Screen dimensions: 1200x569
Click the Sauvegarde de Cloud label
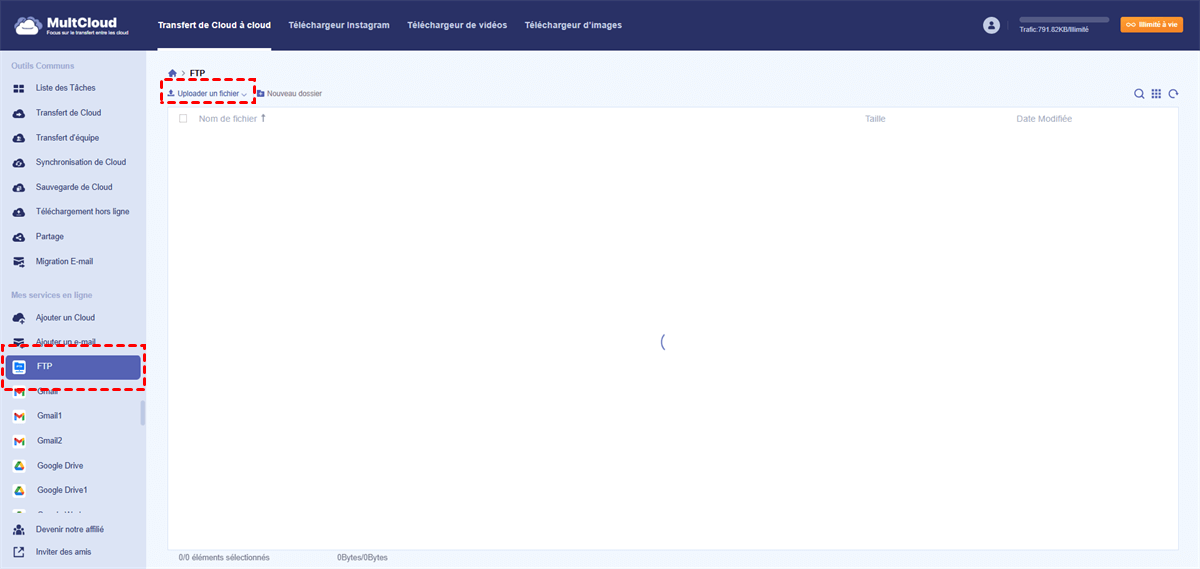click(x=74, y=187)
